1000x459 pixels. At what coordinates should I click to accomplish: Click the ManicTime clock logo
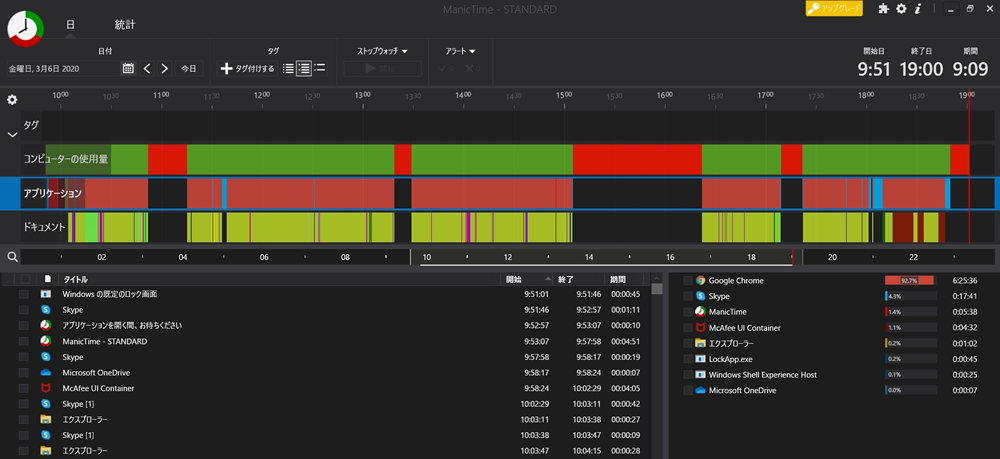(26, 28)
